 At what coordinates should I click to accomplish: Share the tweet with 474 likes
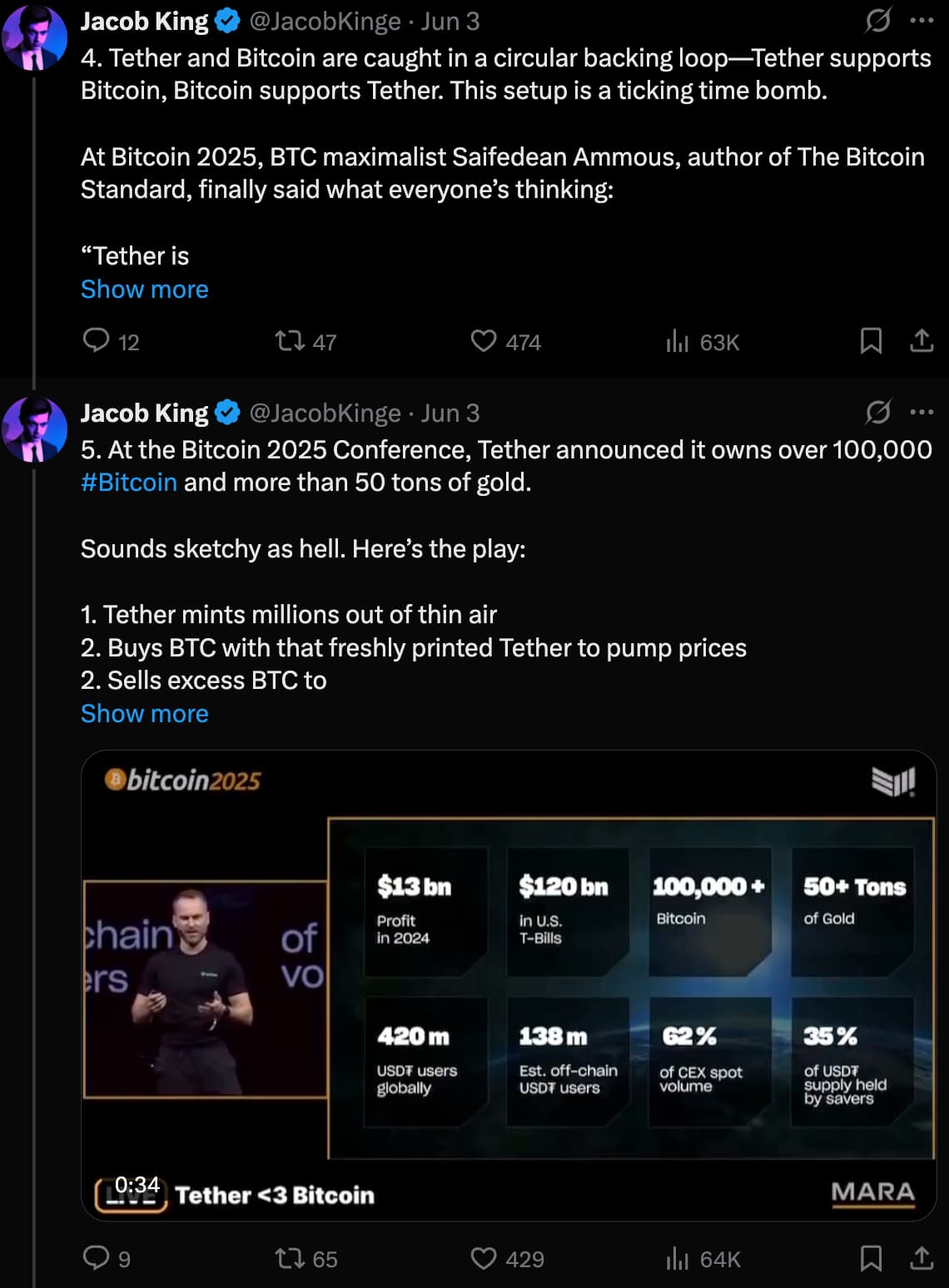[x=920, y=339]
